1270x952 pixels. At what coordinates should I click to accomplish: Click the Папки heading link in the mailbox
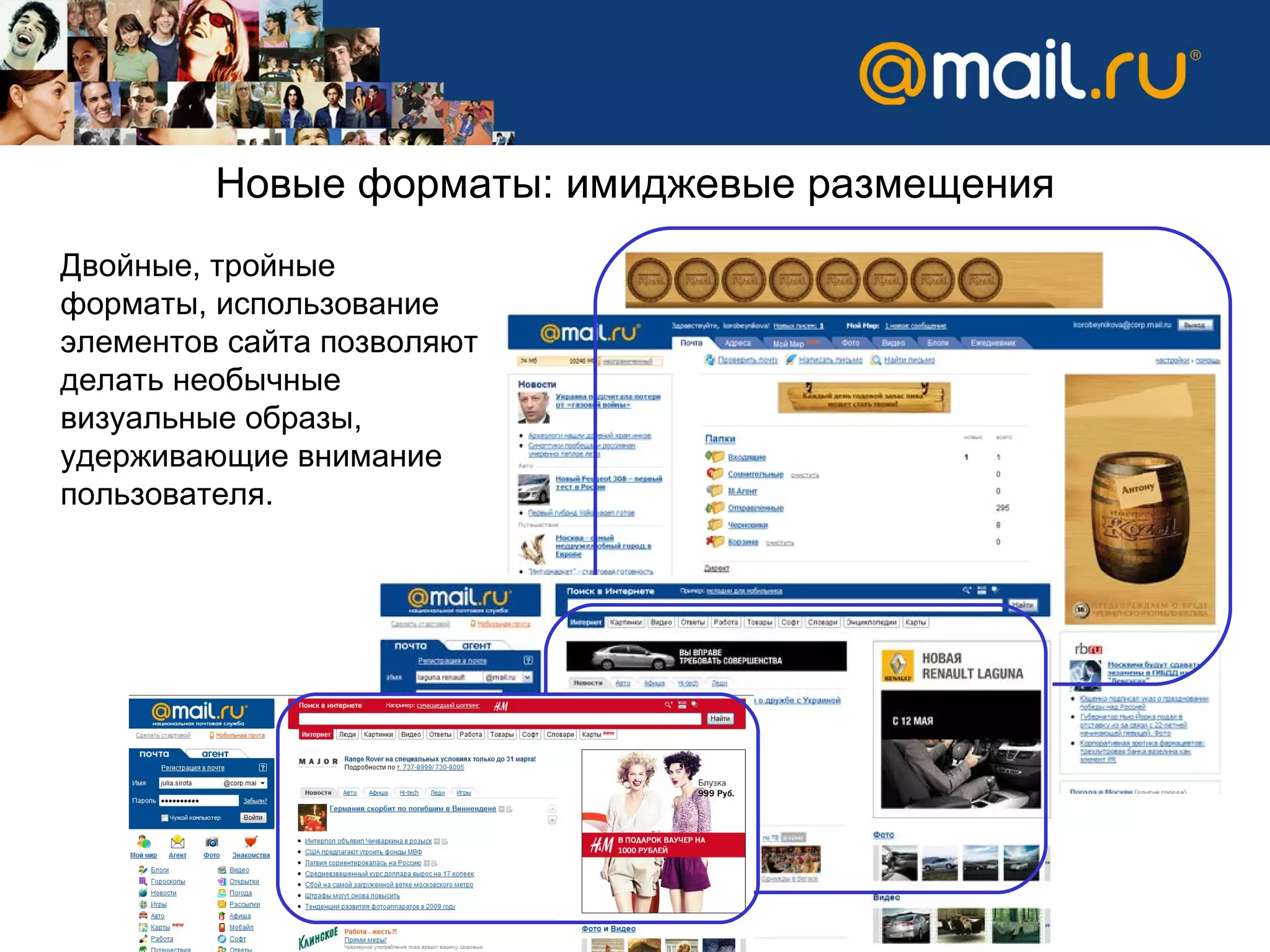[720, 438]
